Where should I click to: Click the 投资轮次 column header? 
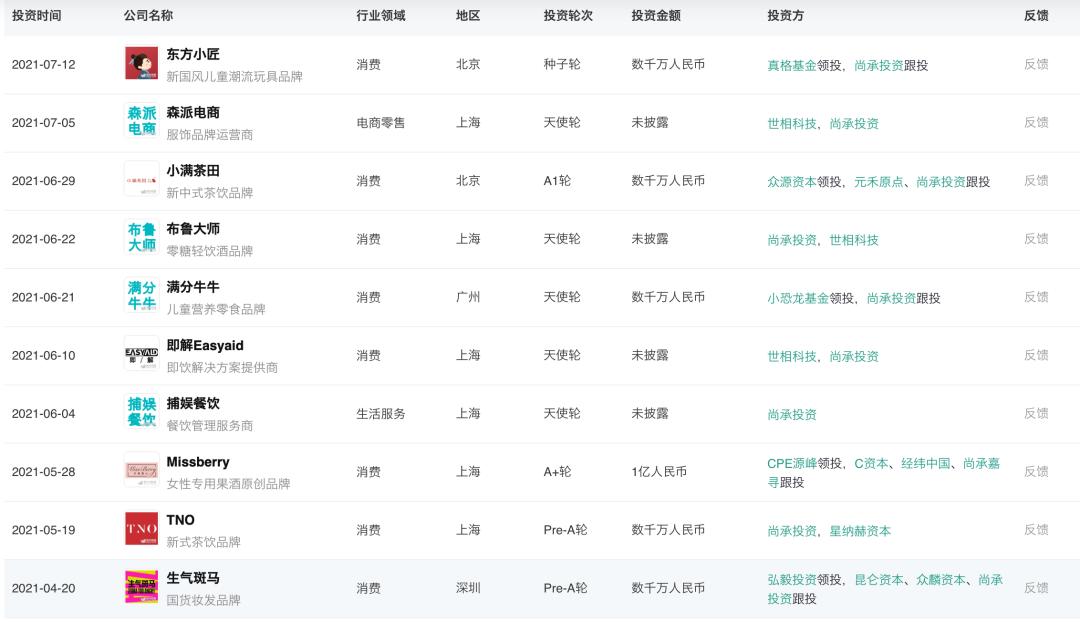(x=568, y=16)
